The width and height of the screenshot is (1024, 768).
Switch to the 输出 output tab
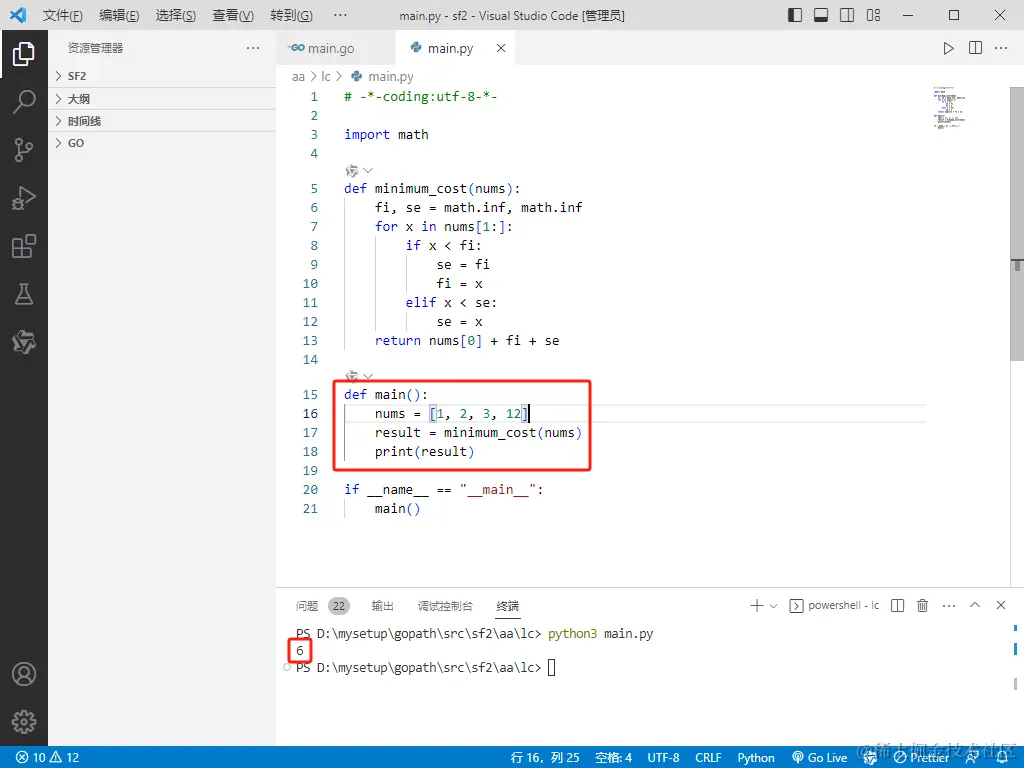tap(382, 606)
